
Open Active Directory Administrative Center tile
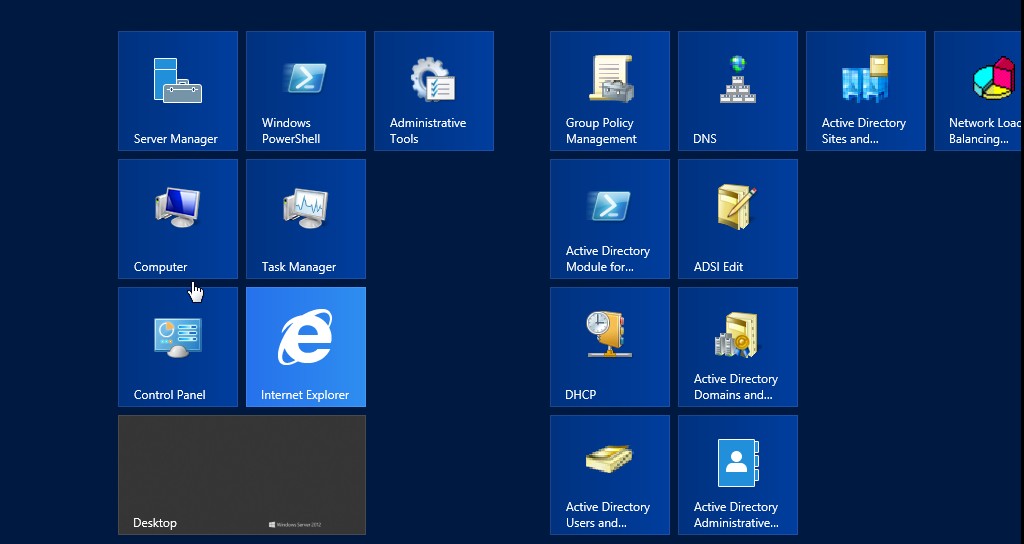(738, 475)
